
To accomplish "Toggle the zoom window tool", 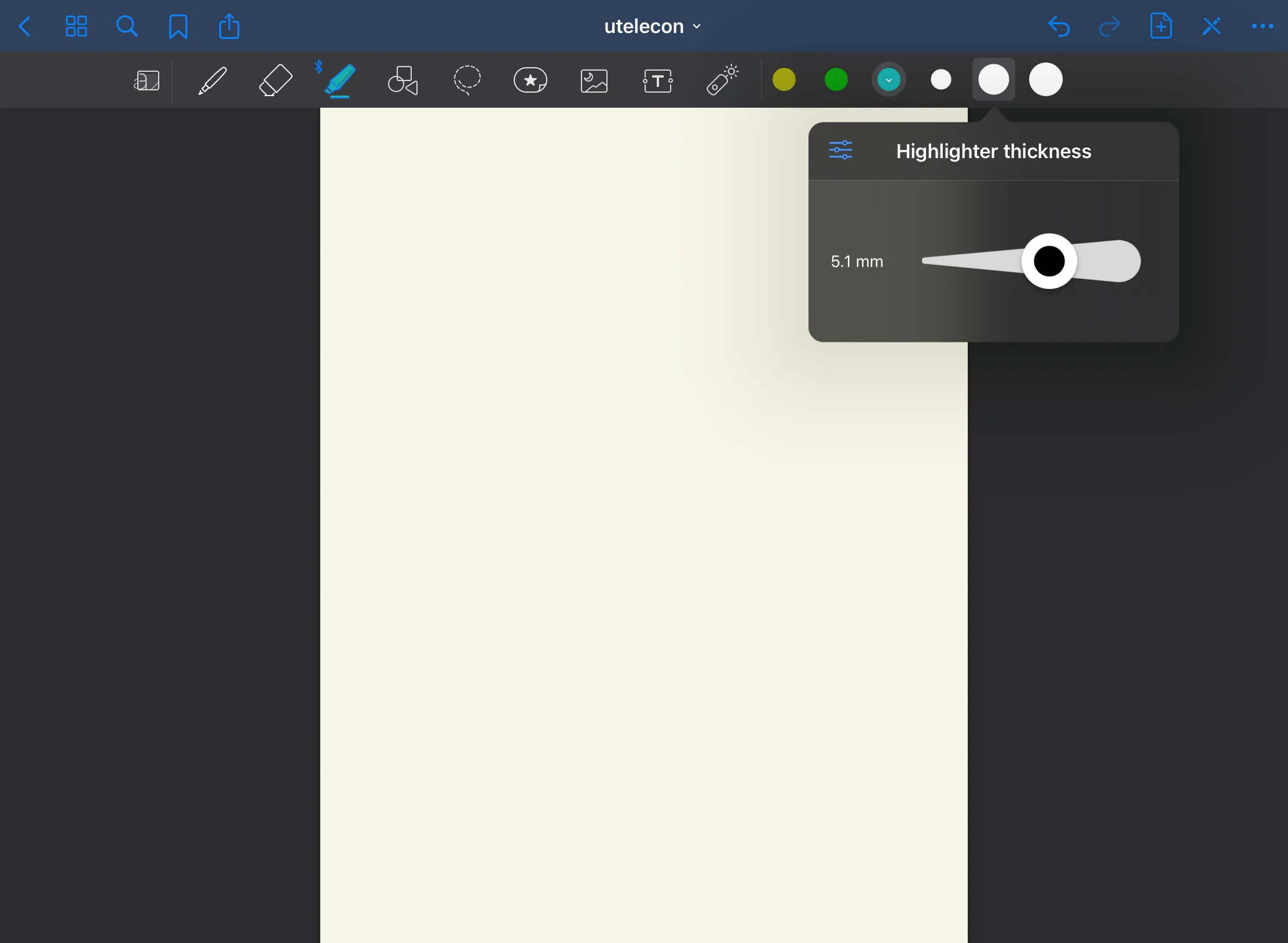I will coord(147,81).
